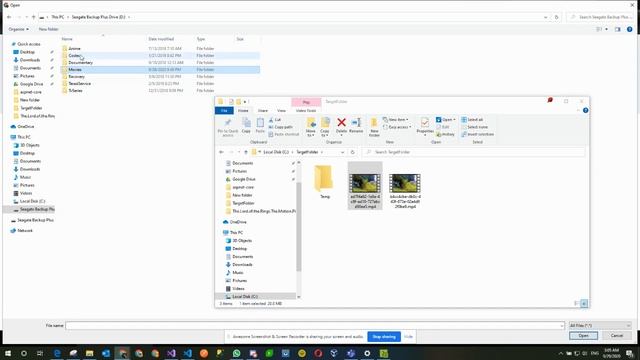The image size is (640, 360).
Task: Open the New item dropdown in the ribbon
Action: point(396,120)
